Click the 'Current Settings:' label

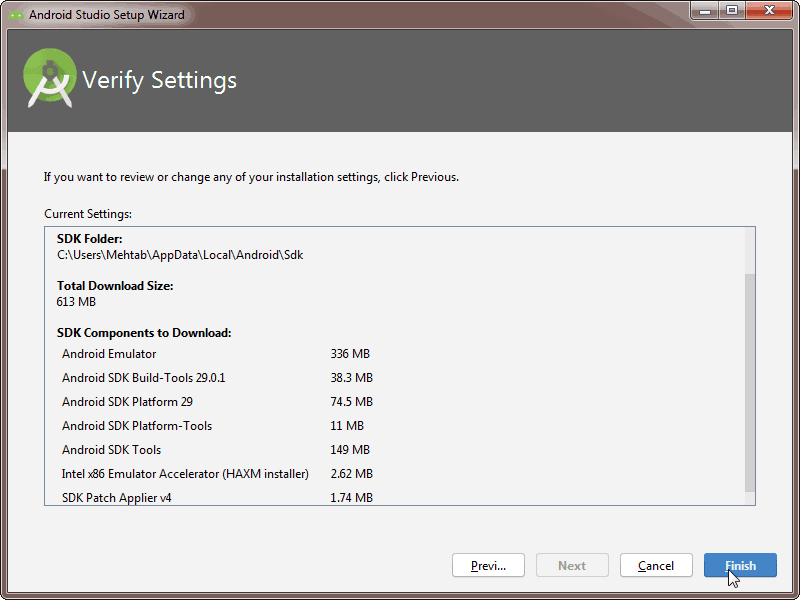(x=88, y=214)
